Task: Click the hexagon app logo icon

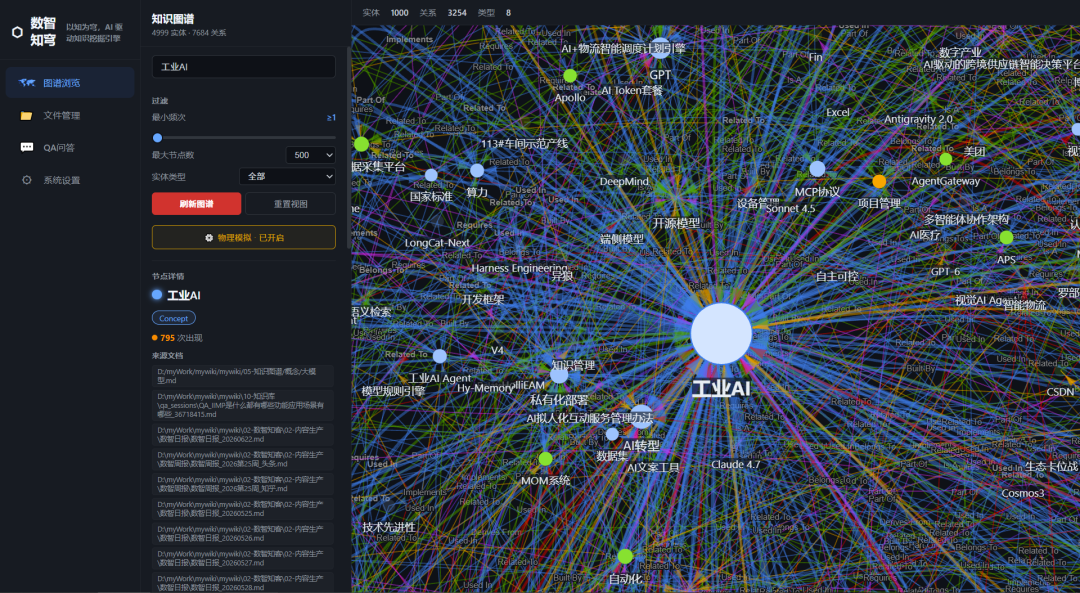Action: coord(17,32)
